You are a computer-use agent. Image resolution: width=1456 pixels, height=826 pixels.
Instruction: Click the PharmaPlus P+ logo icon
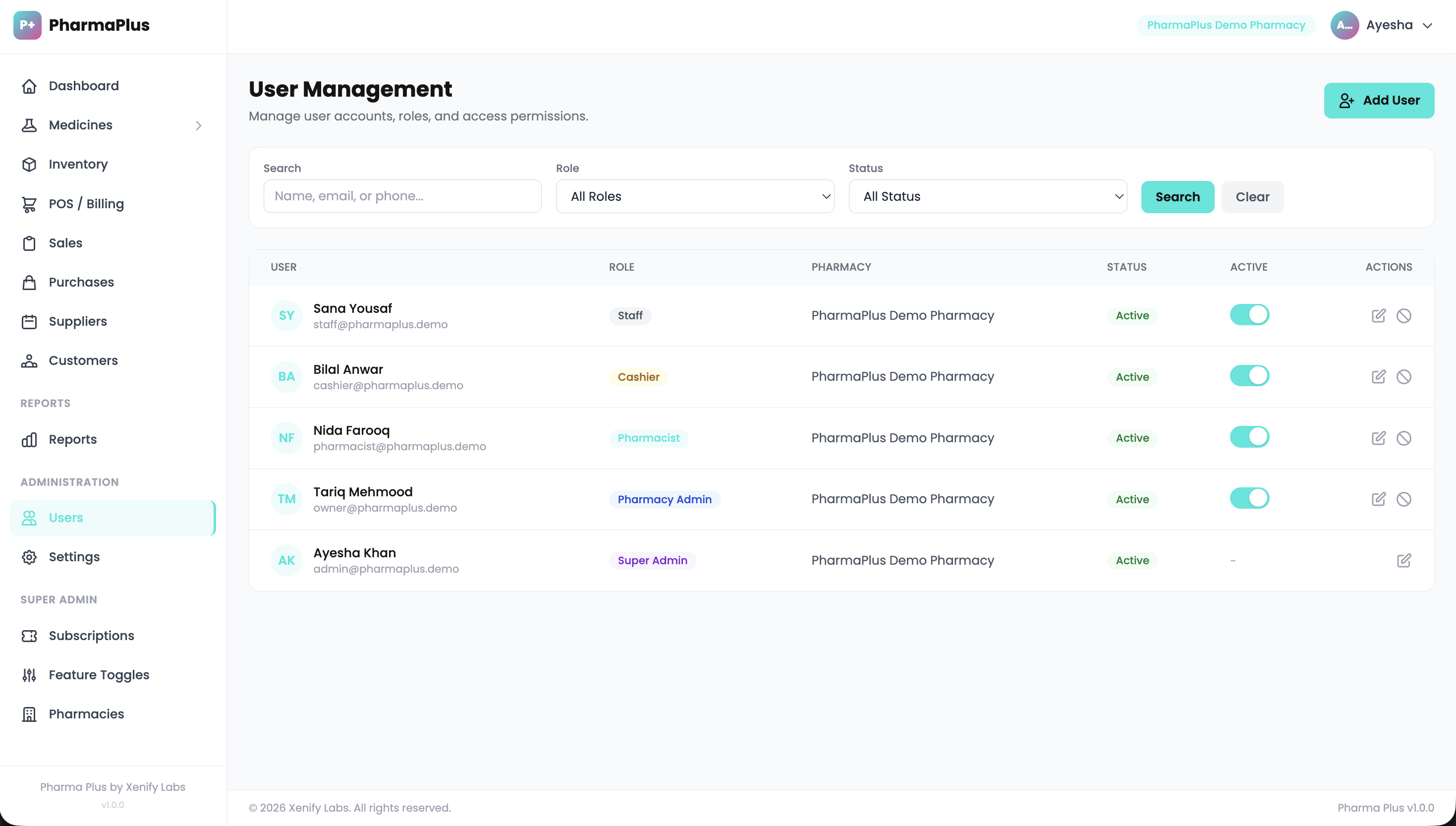point(27,25)
